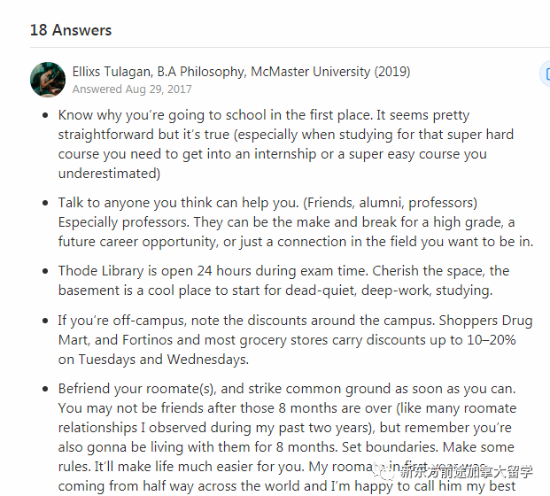550x496 pixels.
Task: Click the words "Shoppers Drug" in the fourth bullet
Action: [486, 321]
